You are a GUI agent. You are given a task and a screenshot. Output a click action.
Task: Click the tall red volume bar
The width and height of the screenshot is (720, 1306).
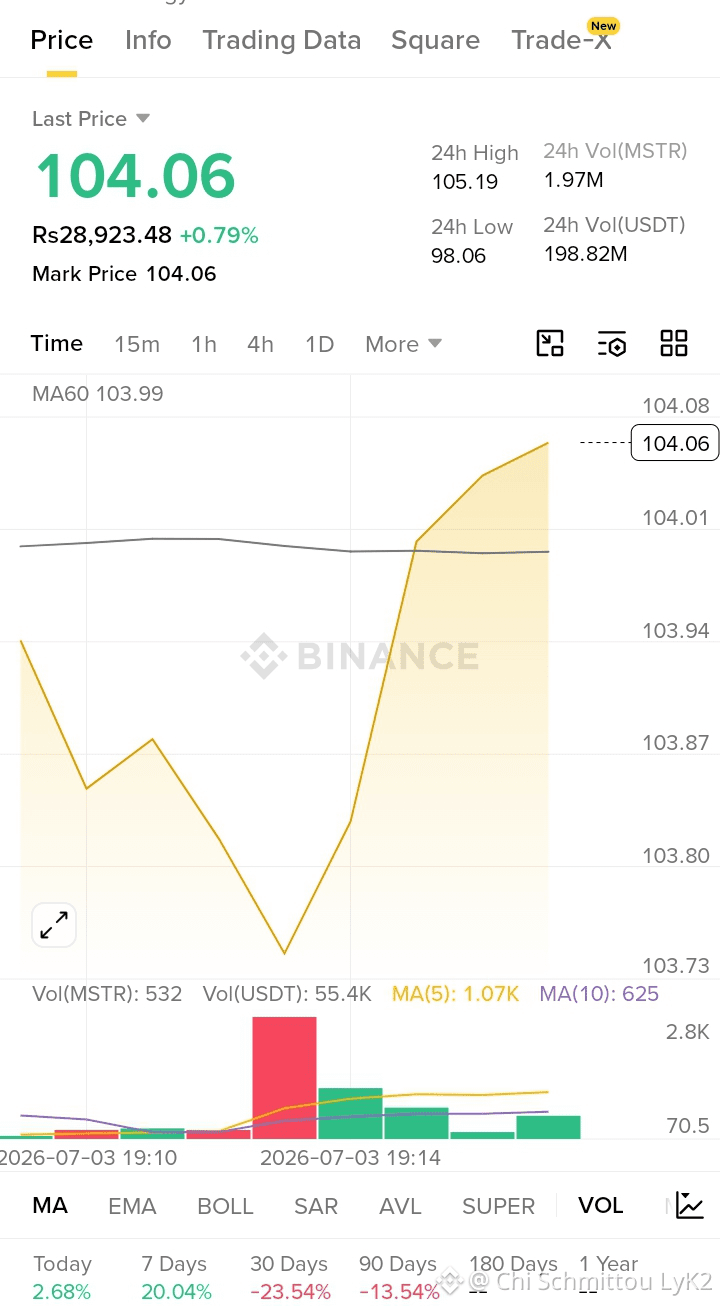[284, 1078]
